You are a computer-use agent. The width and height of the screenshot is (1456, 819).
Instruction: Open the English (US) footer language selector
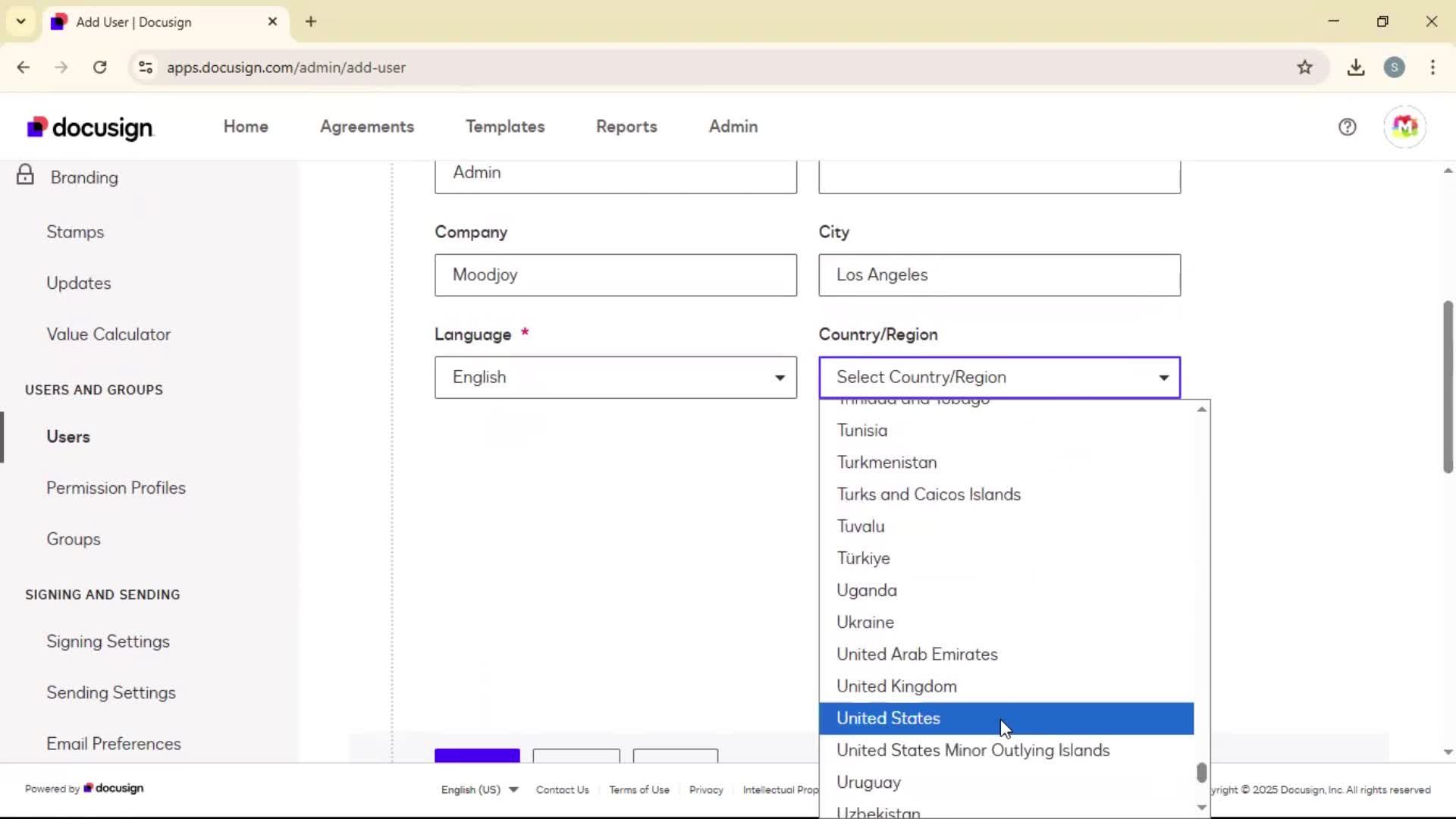(479, 790)
